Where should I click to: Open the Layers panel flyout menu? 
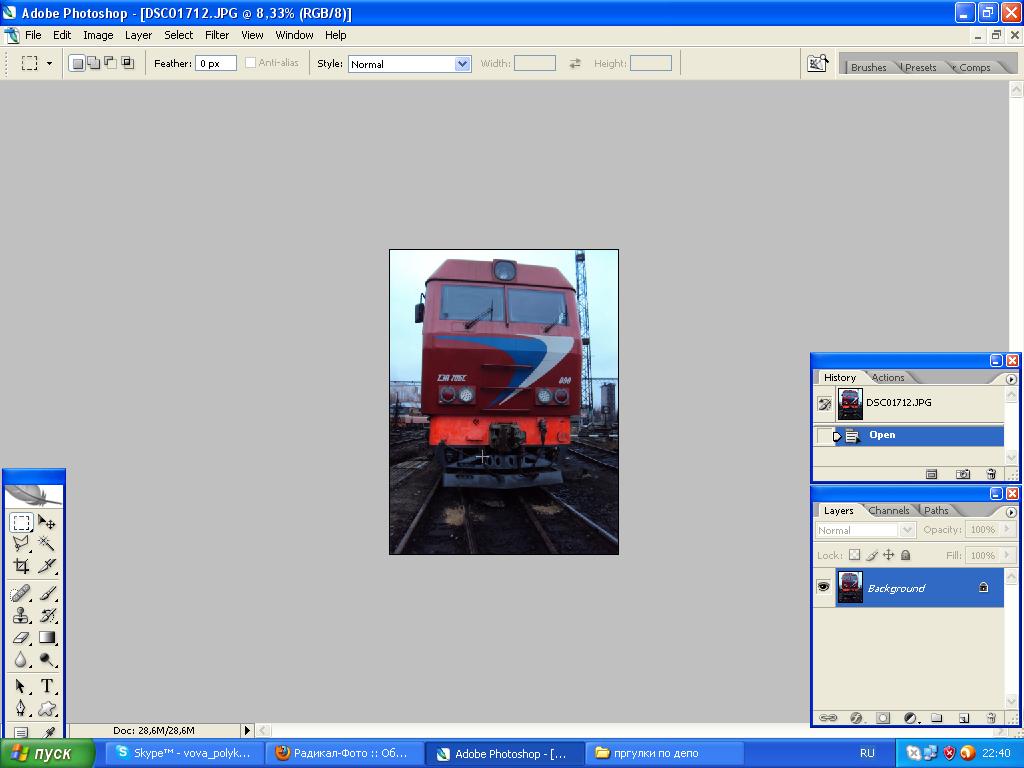click(1011, 513)
